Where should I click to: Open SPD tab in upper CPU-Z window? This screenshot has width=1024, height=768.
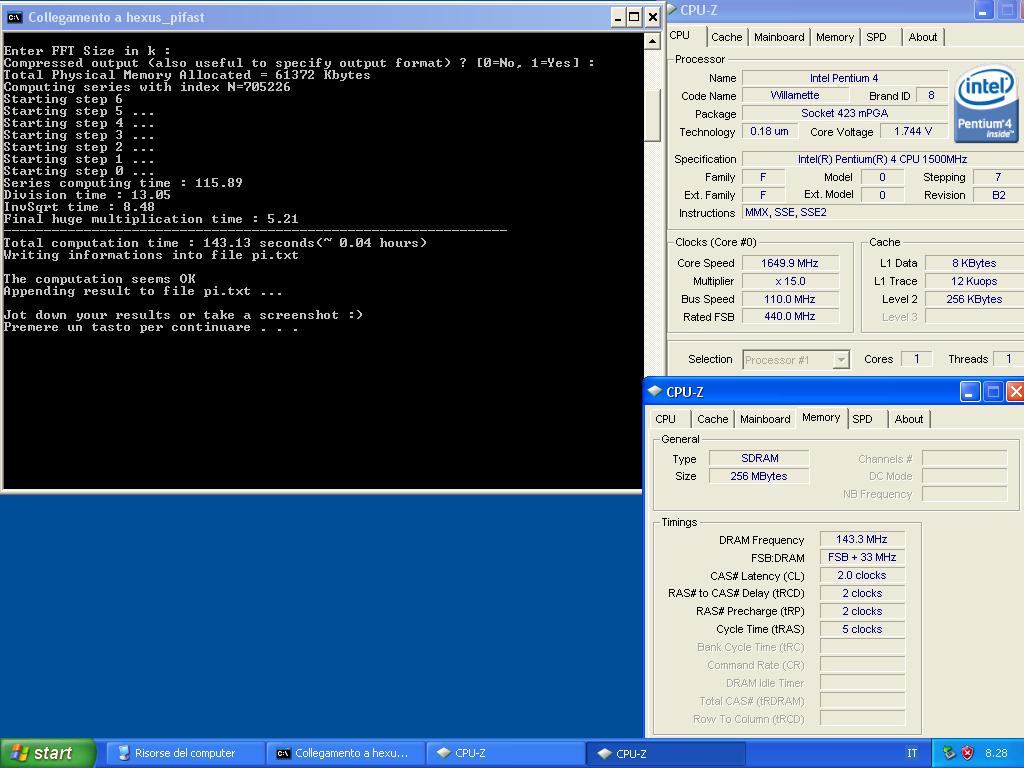coord(876,37)
